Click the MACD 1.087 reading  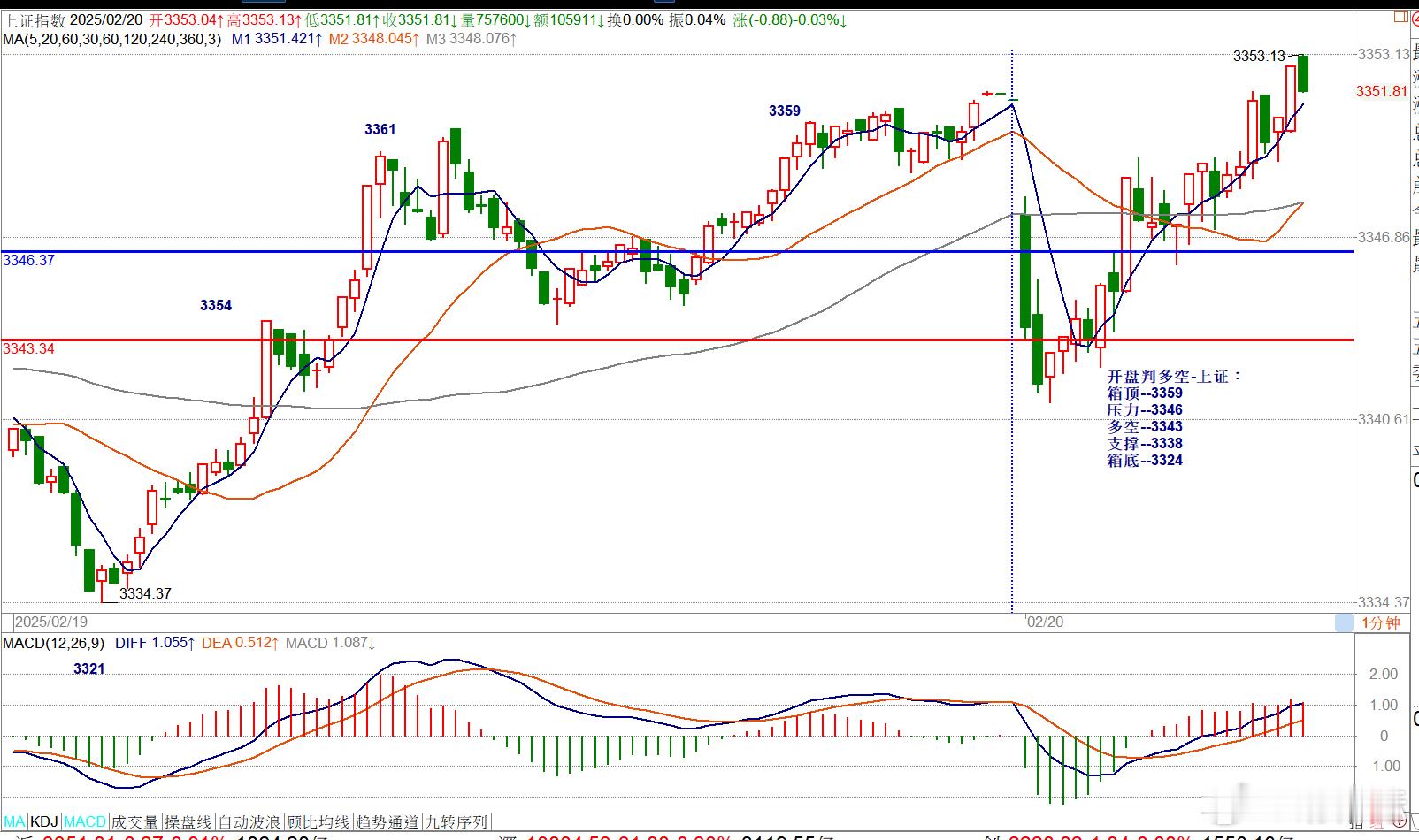[x=331, y=643]
